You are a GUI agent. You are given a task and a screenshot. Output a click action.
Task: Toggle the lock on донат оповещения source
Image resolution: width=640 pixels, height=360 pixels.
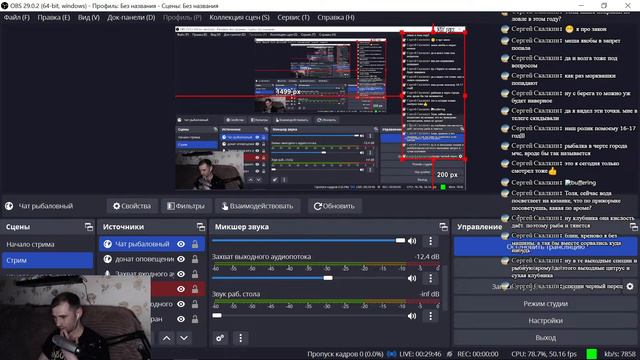195,259
